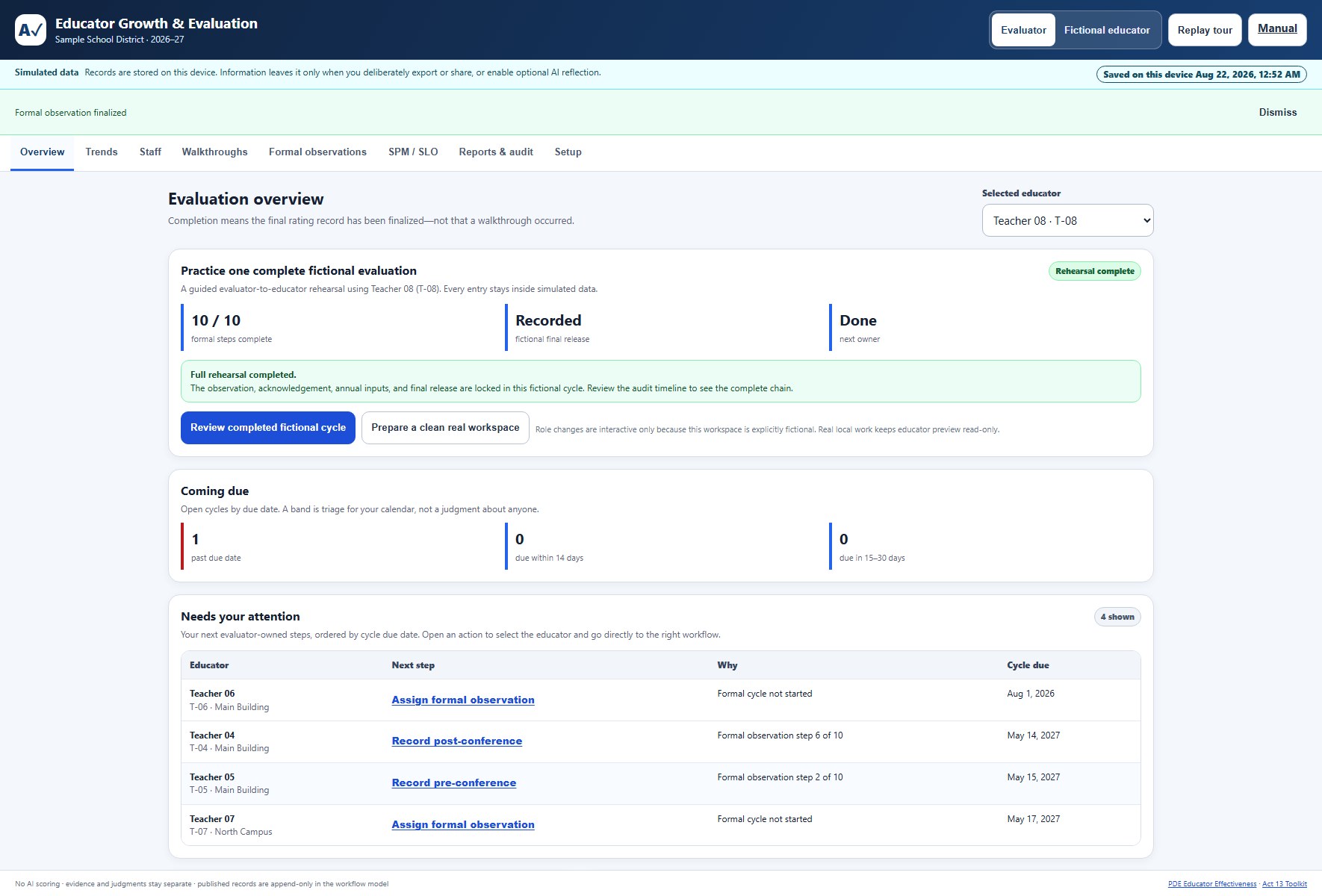Screen dimensions: 1322x896
Task: Open Act 13 Toolkit footer link
Action: (1285, 884)
